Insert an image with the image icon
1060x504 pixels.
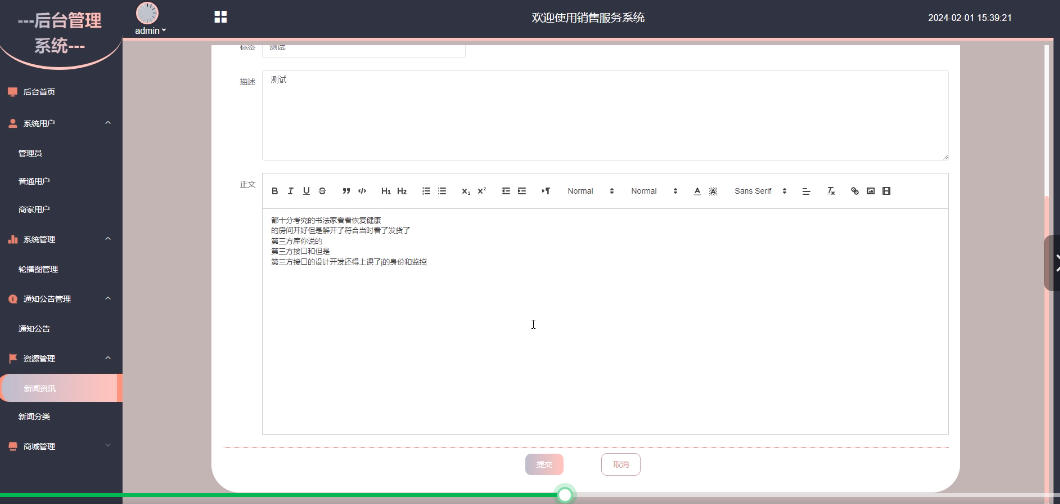coord(871,191)
